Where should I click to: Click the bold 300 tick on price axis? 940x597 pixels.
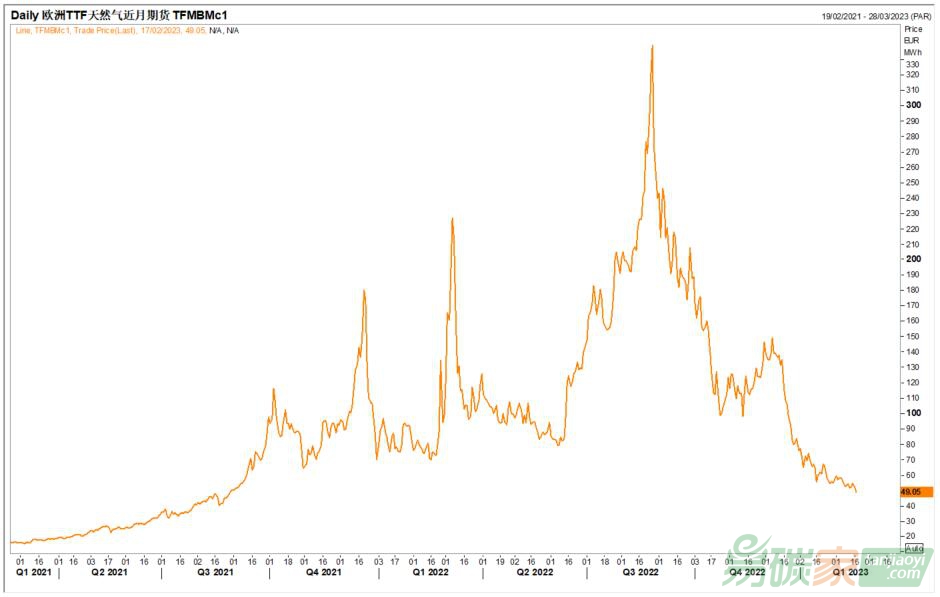912,105
